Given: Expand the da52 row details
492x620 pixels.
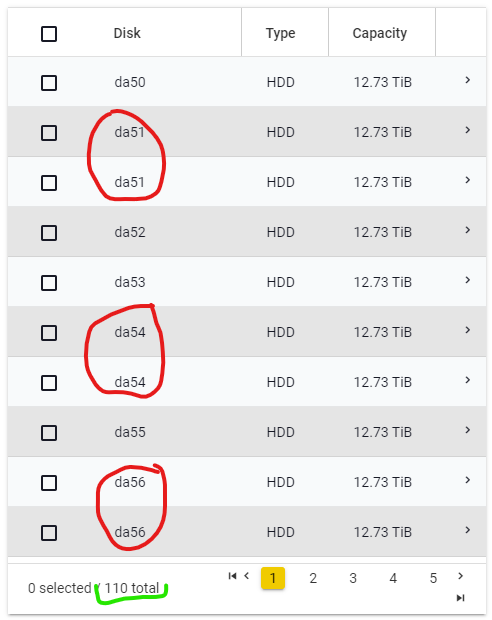Looking at the screenshot, I should [467, 230].
